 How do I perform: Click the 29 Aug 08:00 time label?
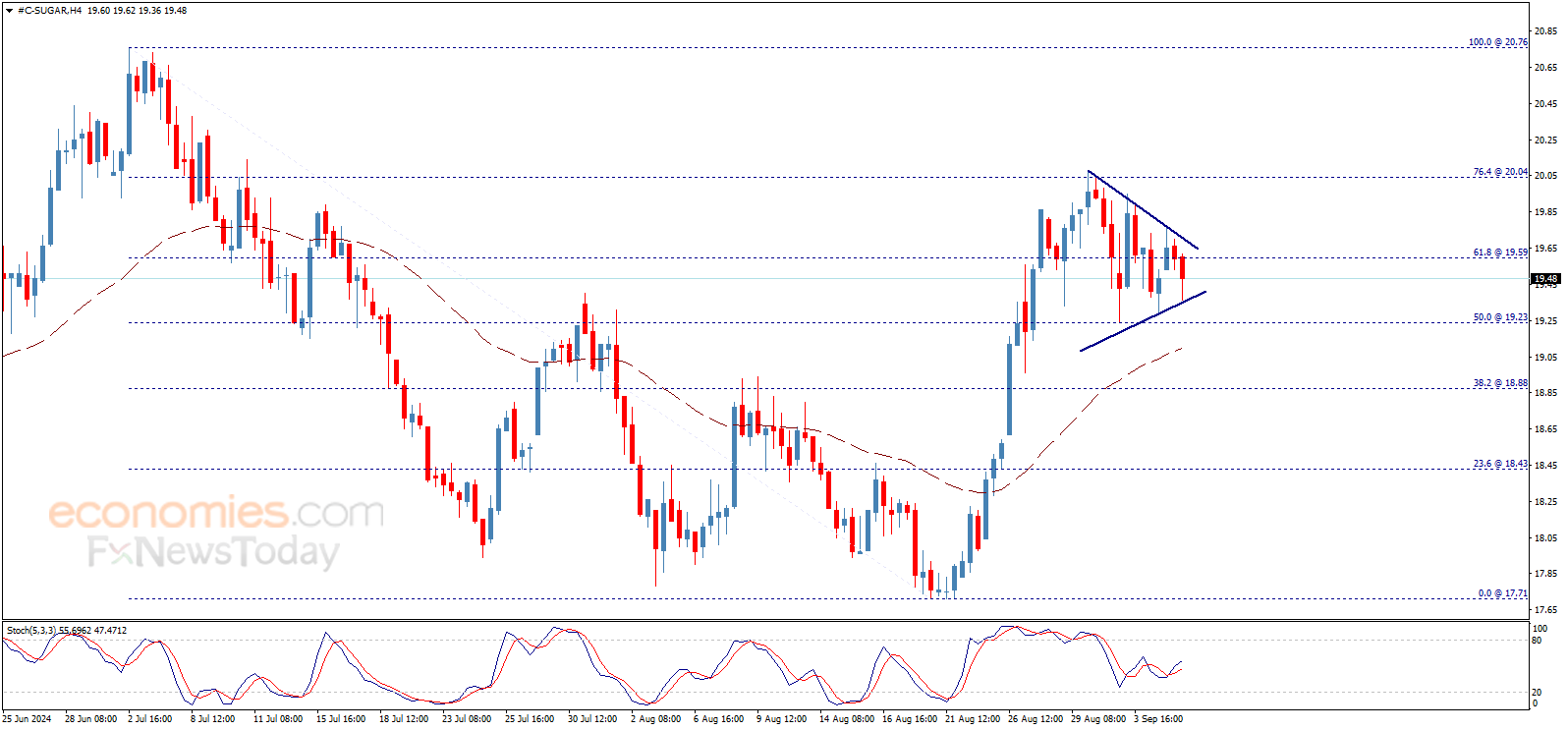click(x=1098, y=719)
